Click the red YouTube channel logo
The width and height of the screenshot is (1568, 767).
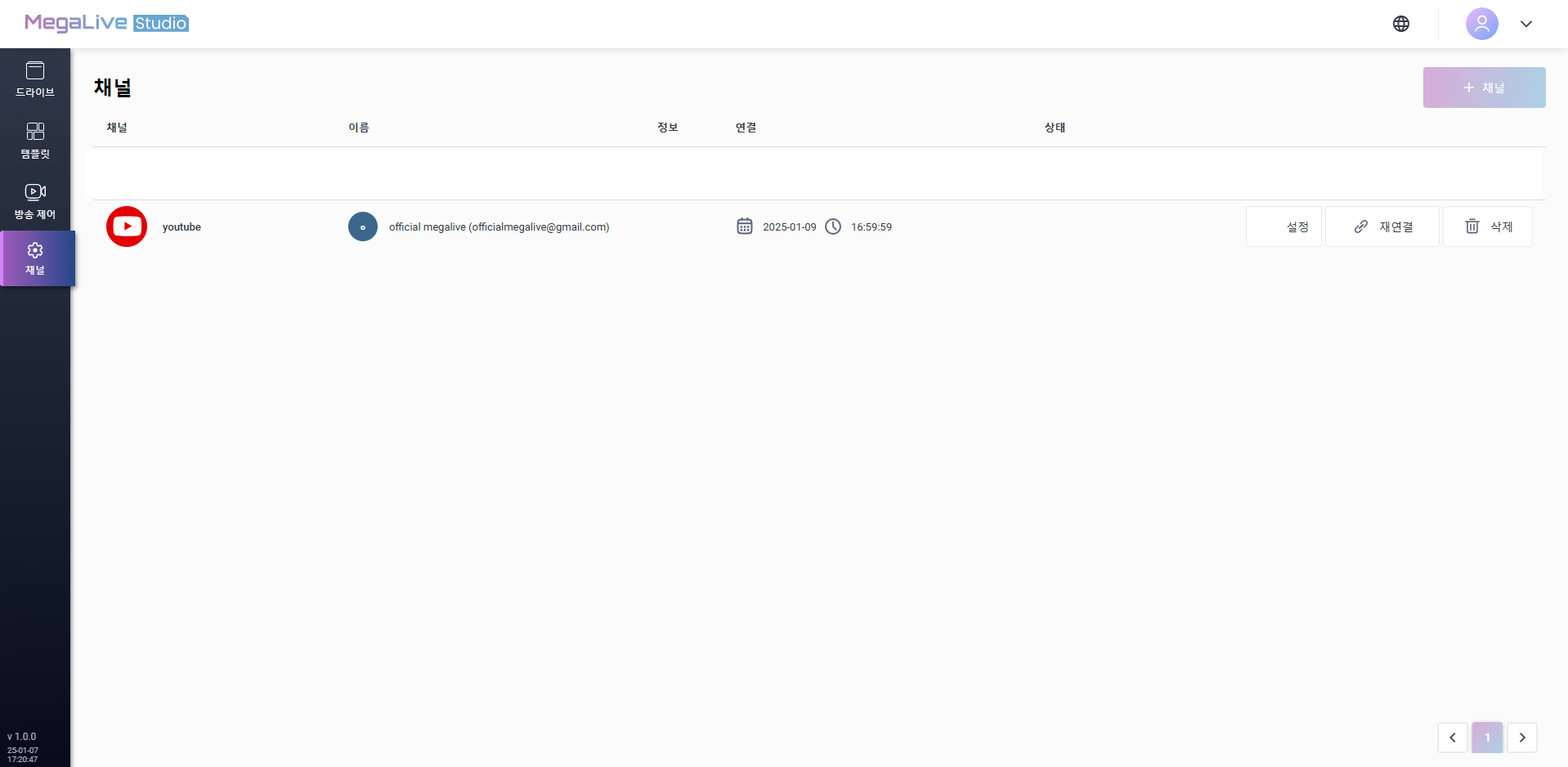[127, 227]
